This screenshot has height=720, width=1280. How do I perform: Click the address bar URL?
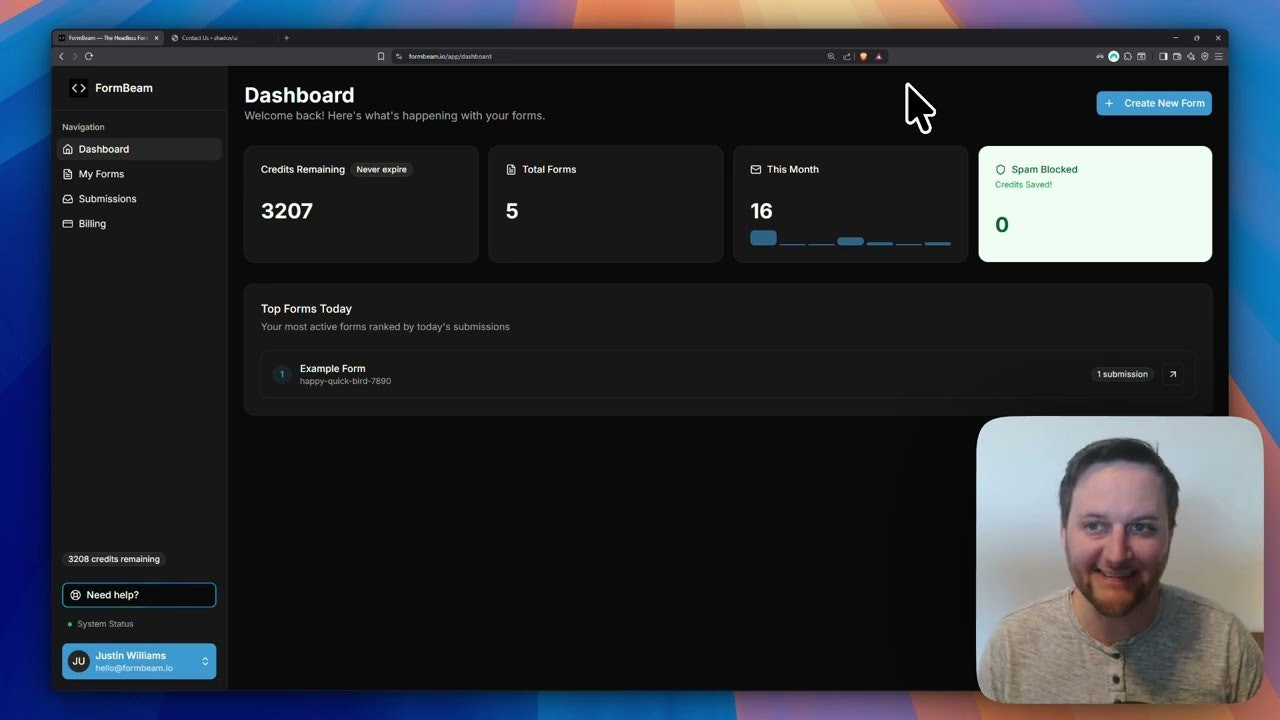[450, 57]
